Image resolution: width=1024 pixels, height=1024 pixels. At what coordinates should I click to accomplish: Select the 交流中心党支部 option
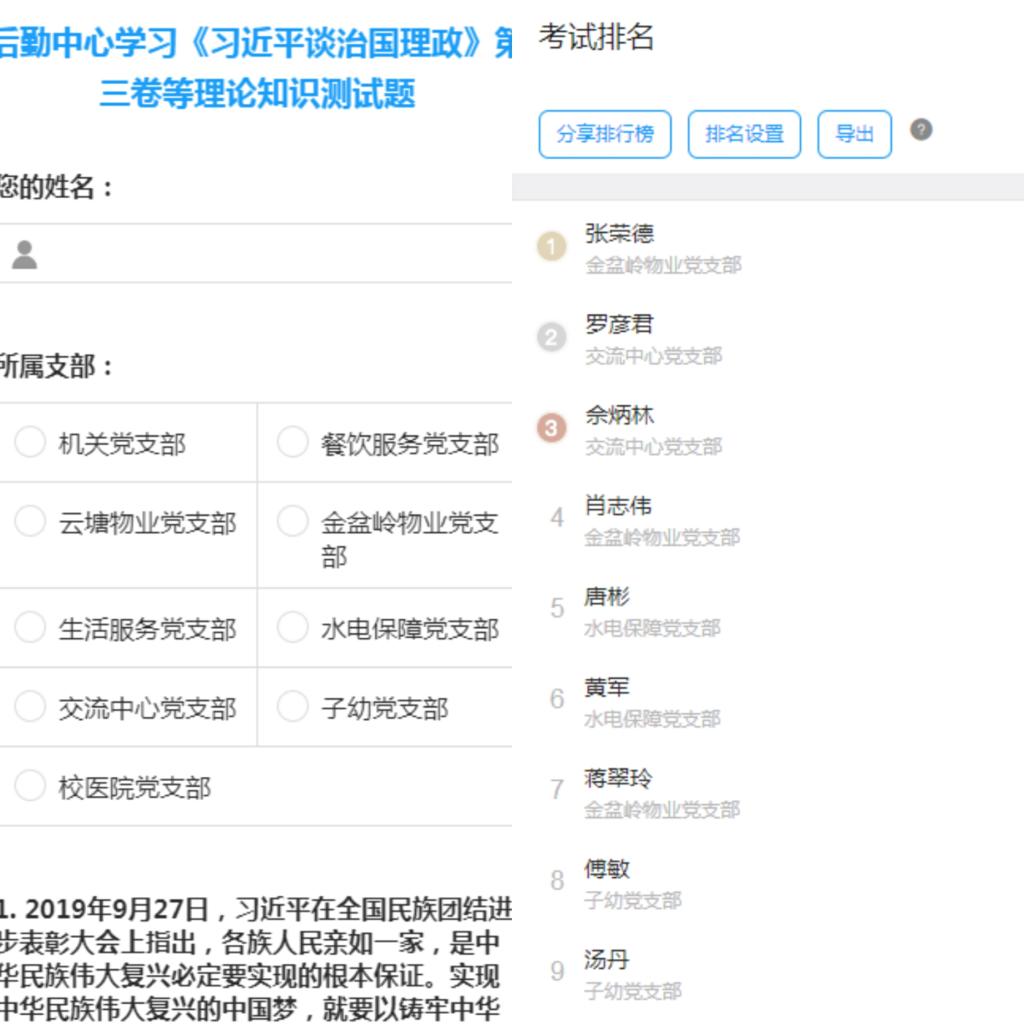coord(30,707)
